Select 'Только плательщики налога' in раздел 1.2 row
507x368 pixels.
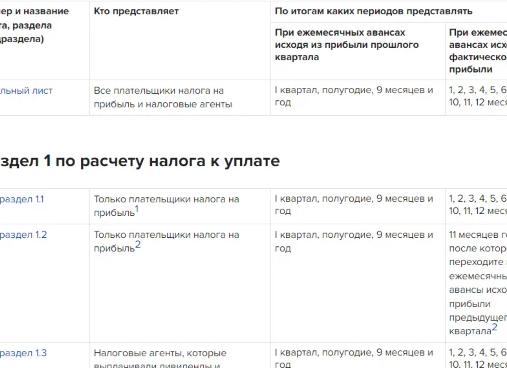coord(166,241)
